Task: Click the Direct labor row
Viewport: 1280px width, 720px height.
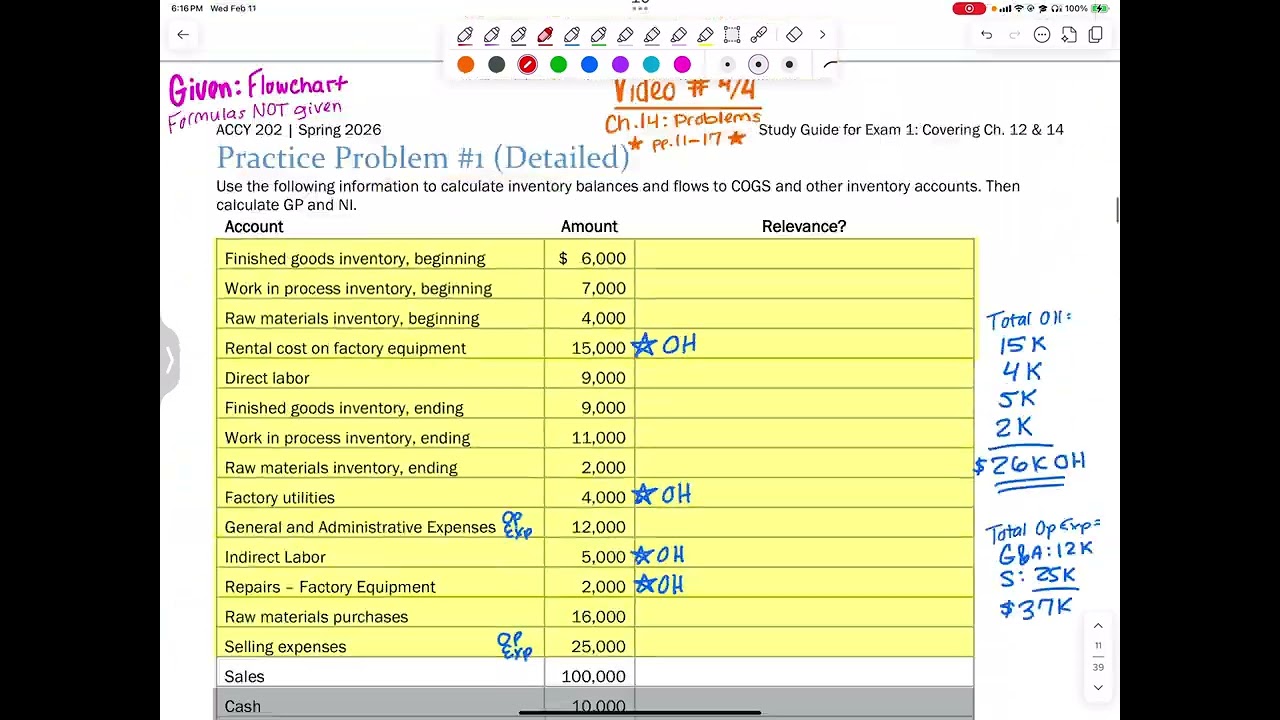Action: 595,378
